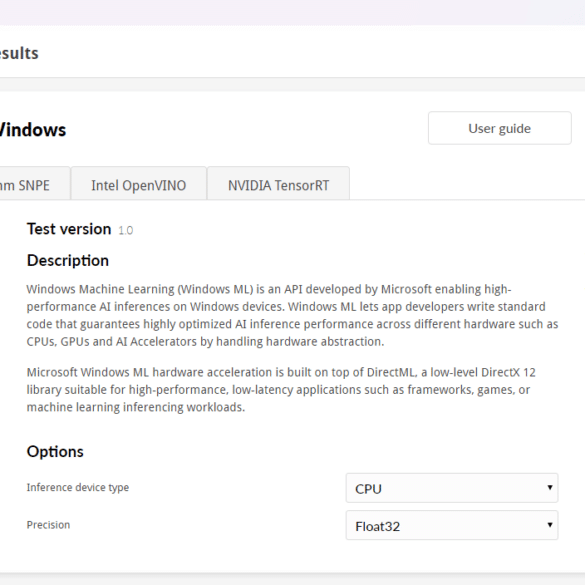
Task: Select the SNPE tab
Action: [34, 184]
